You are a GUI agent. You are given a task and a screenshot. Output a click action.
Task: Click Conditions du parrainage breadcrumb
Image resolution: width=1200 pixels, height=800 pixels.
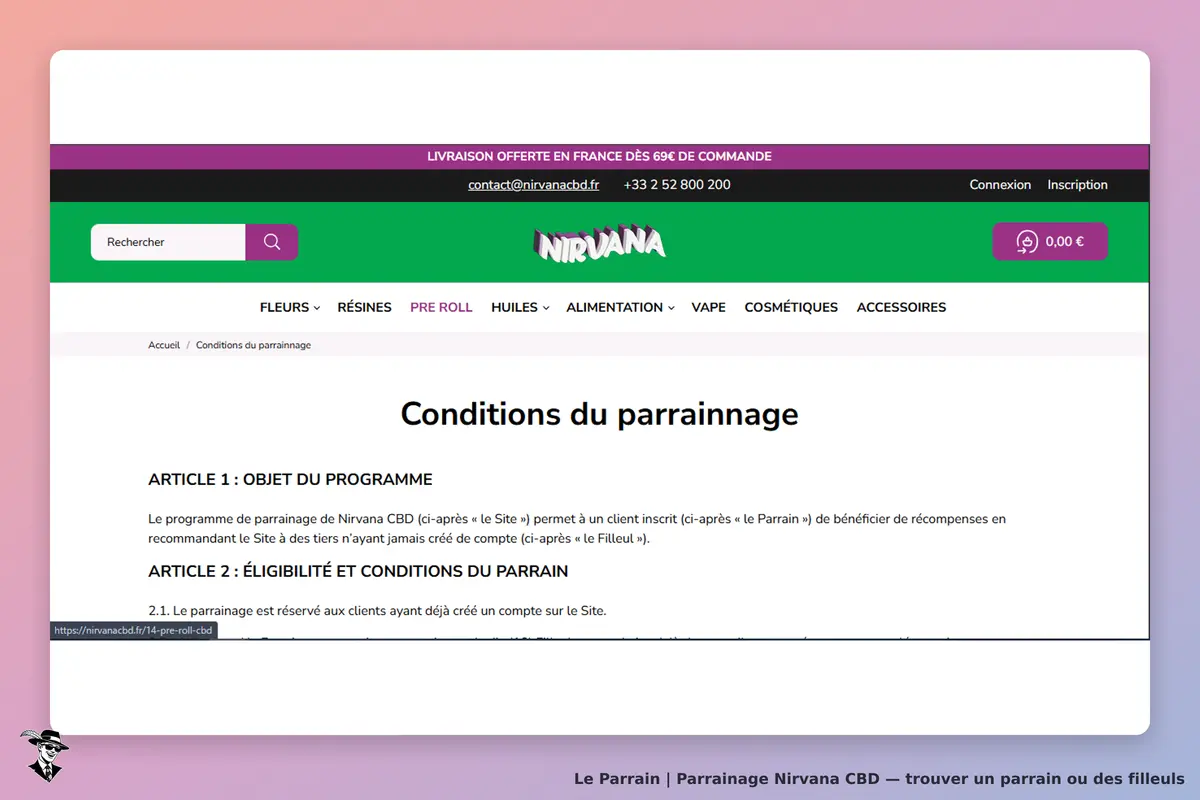click(253, 345)
